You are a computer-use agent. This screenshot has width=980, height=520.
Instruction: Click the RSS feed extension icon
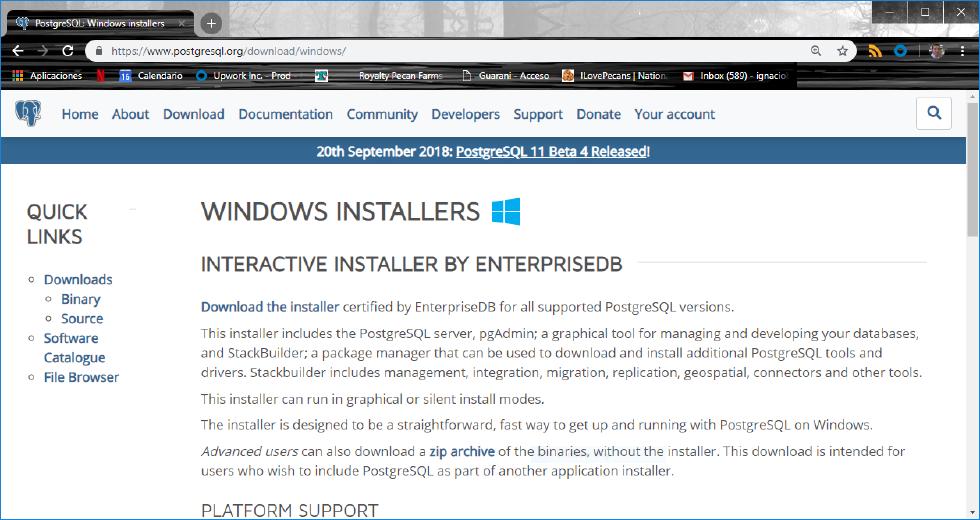876,51
